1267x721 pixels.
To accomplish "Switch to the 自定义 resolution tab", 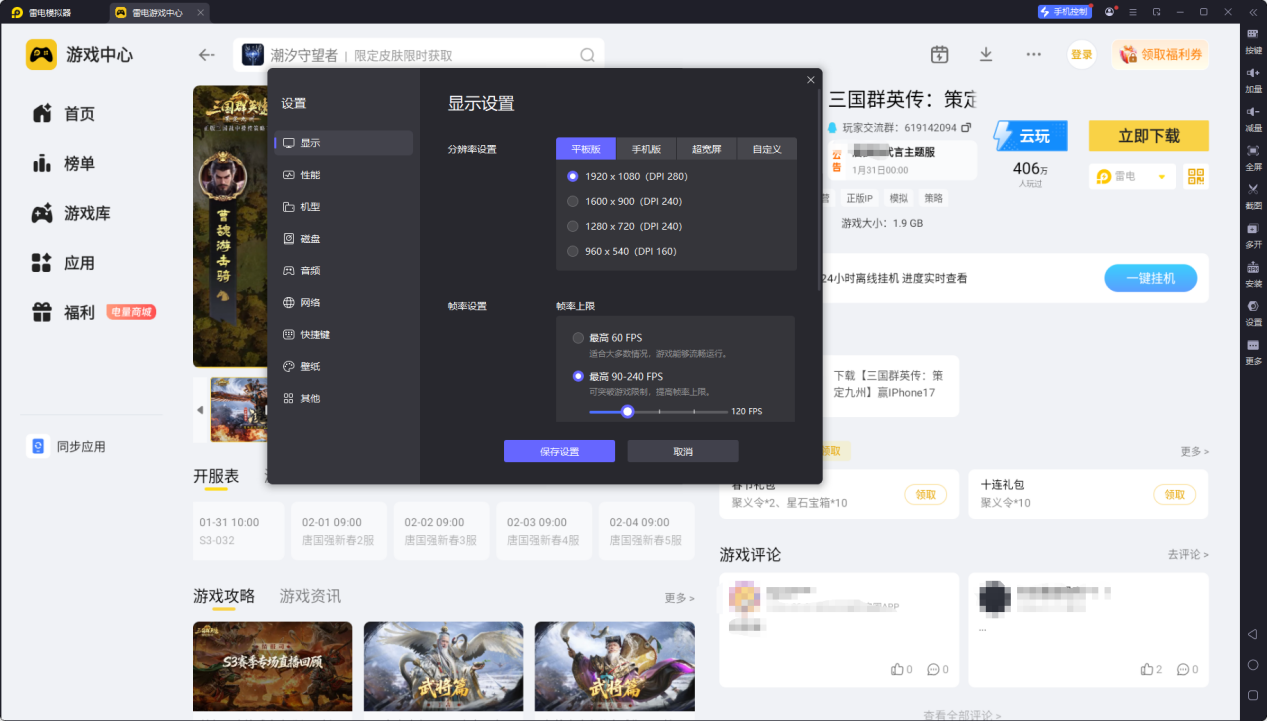I will coord(767,149).
